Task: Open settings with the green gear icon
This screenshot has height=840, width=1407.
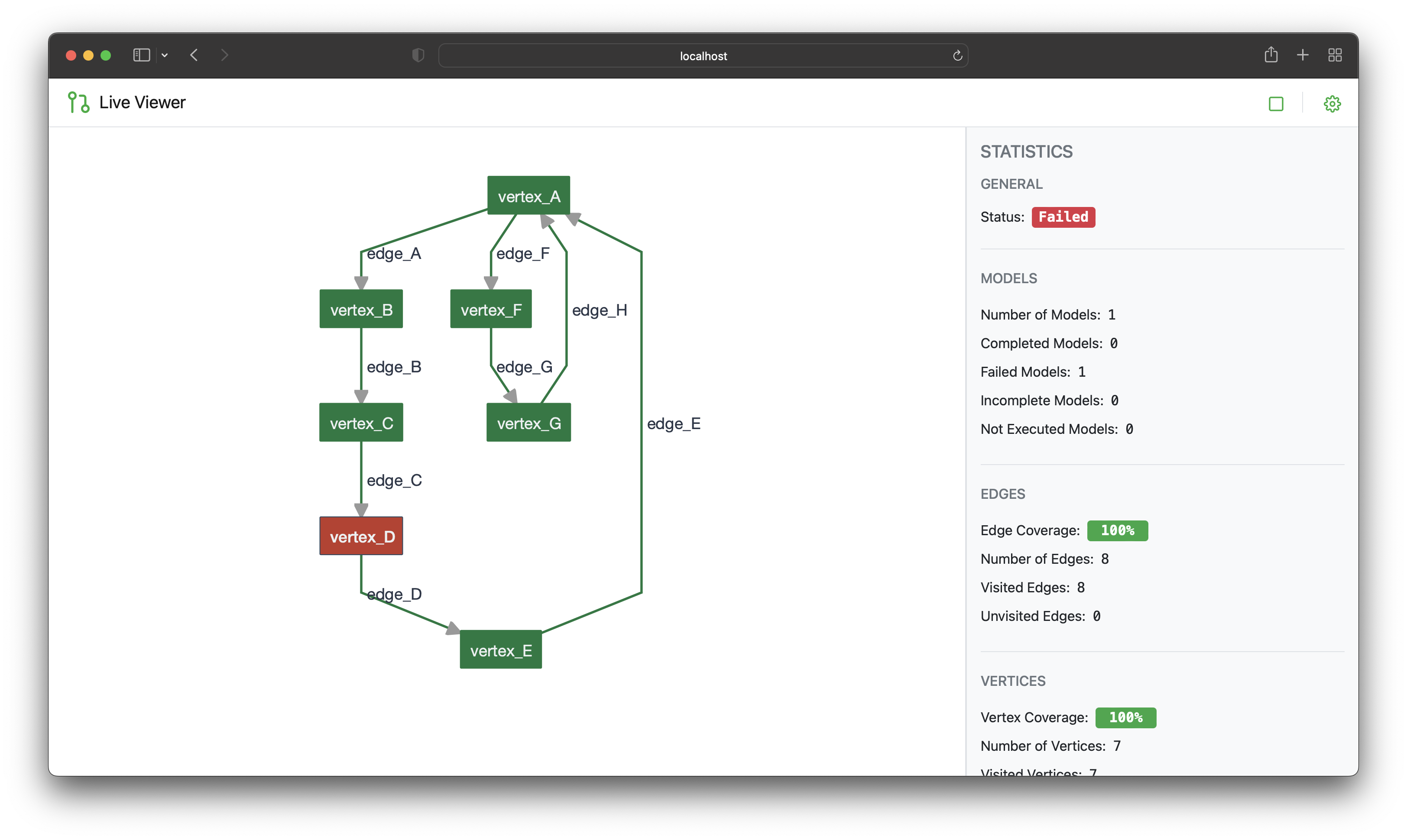Action: tap(1332, 103)
